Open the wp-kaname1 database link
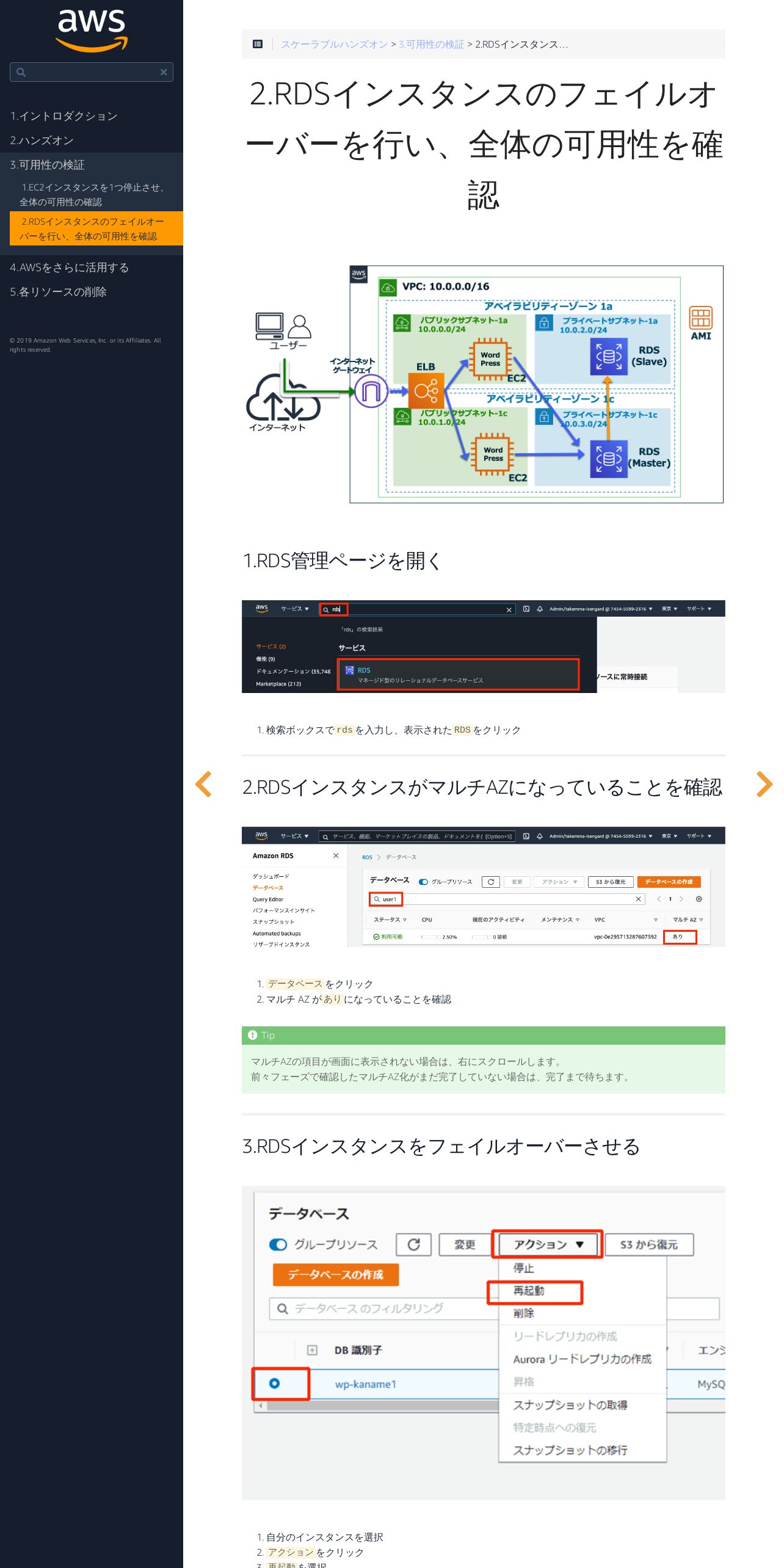 [x=365, y=1384]
